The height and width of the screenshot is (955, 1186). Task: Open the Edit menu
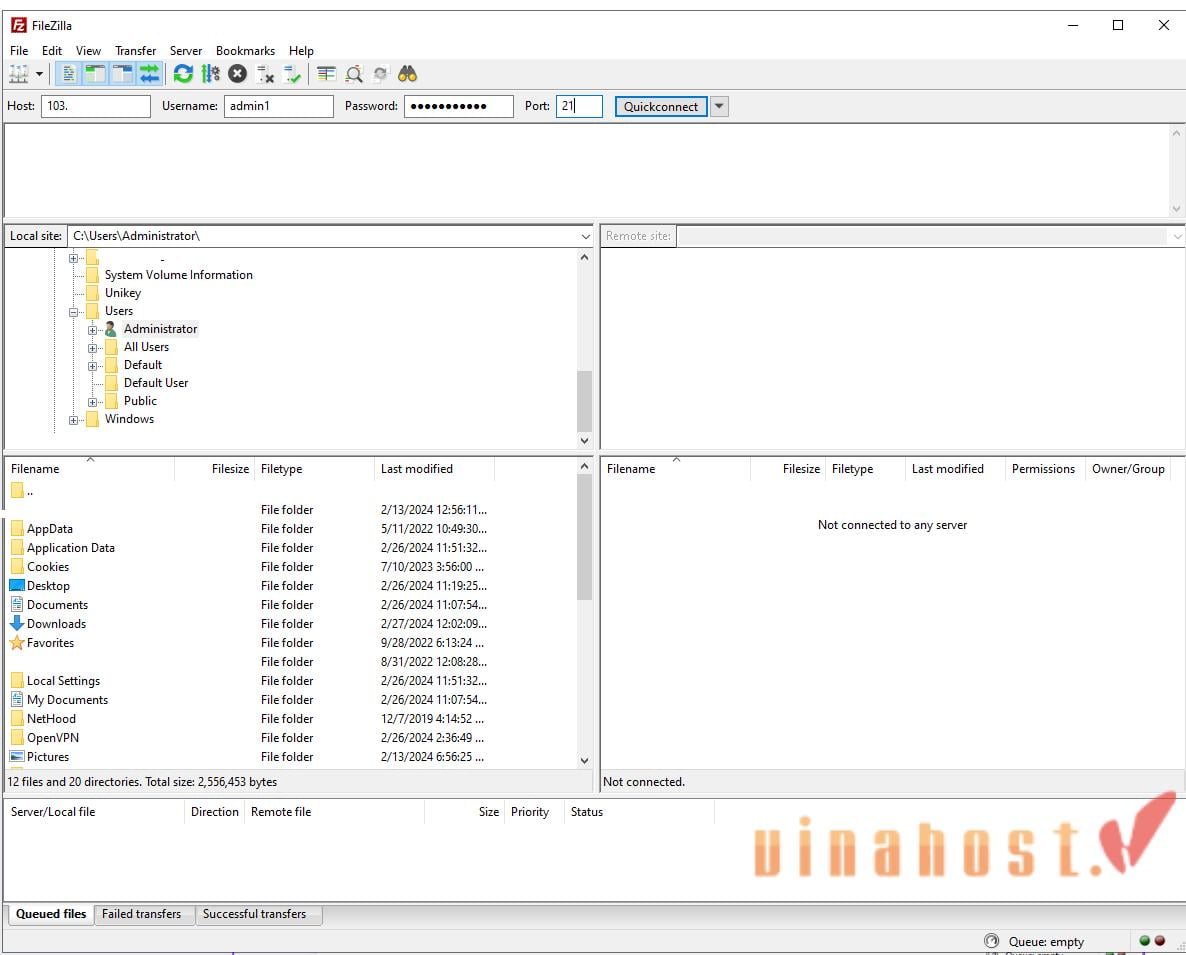pos(51,51)
